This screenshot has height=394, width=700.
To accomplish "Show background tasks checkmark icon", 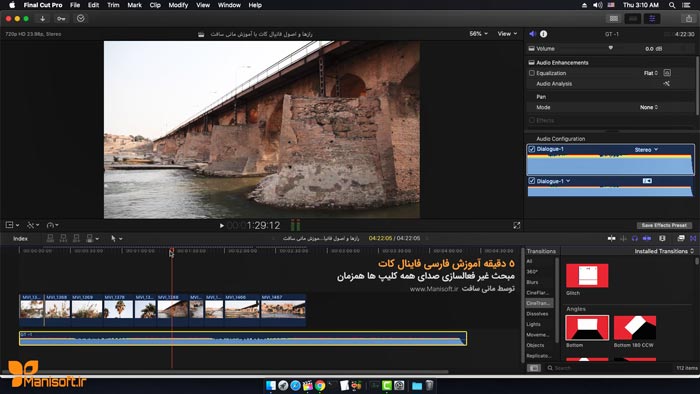I will pyautogui.click(x=80, y=19).
